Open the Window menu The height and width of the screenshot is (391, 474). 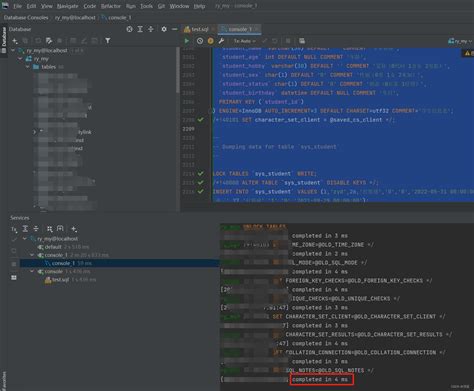pyautogui.click(x=179, y=6)
